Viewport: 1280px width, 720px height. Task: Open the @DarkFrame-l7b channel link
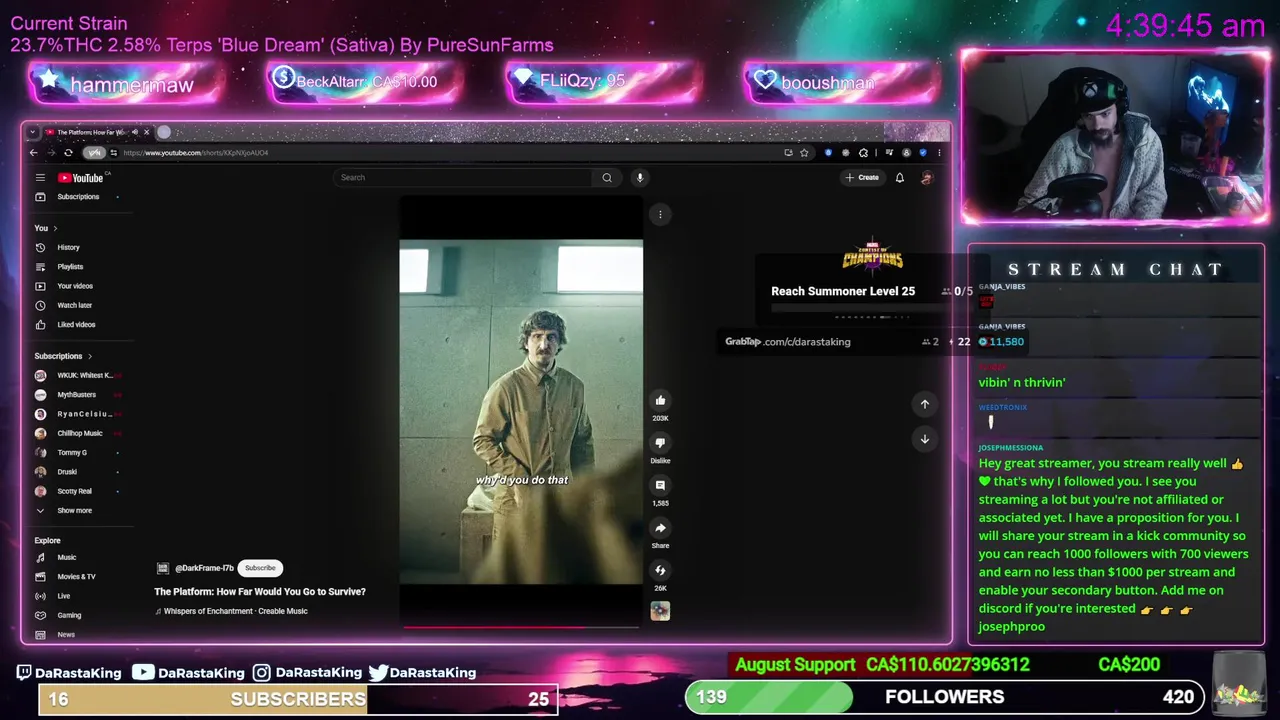[204, 568]
